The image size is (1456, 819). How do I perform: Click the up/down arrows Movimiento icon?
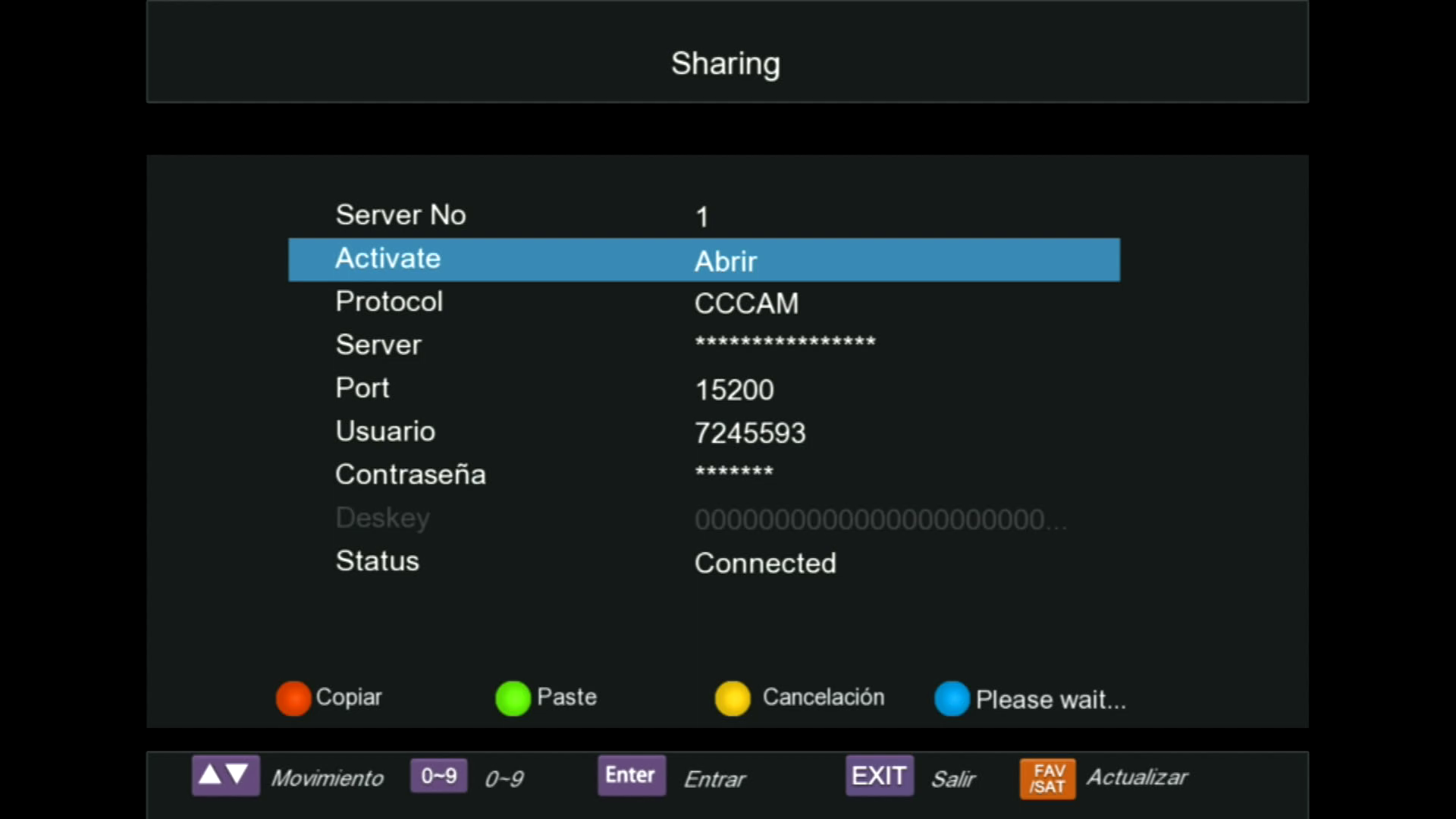[225, 775]
